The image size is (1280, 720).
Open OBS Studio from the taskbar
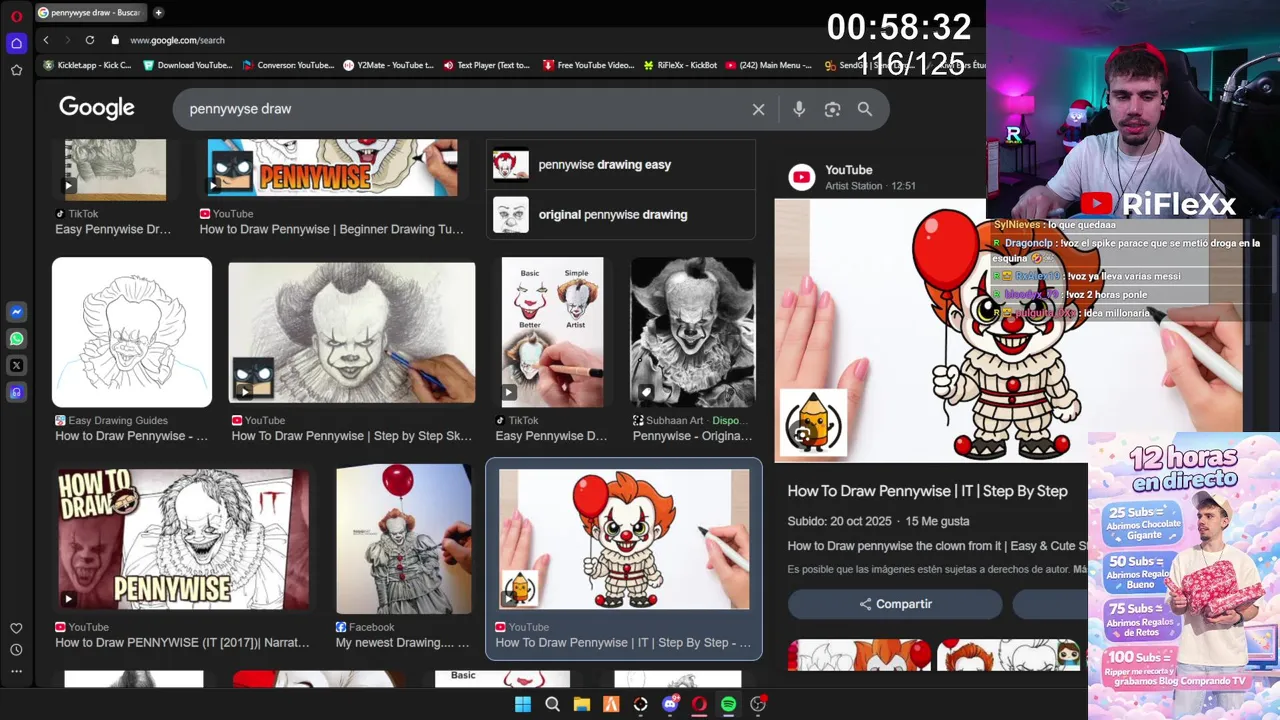[758, 704]
